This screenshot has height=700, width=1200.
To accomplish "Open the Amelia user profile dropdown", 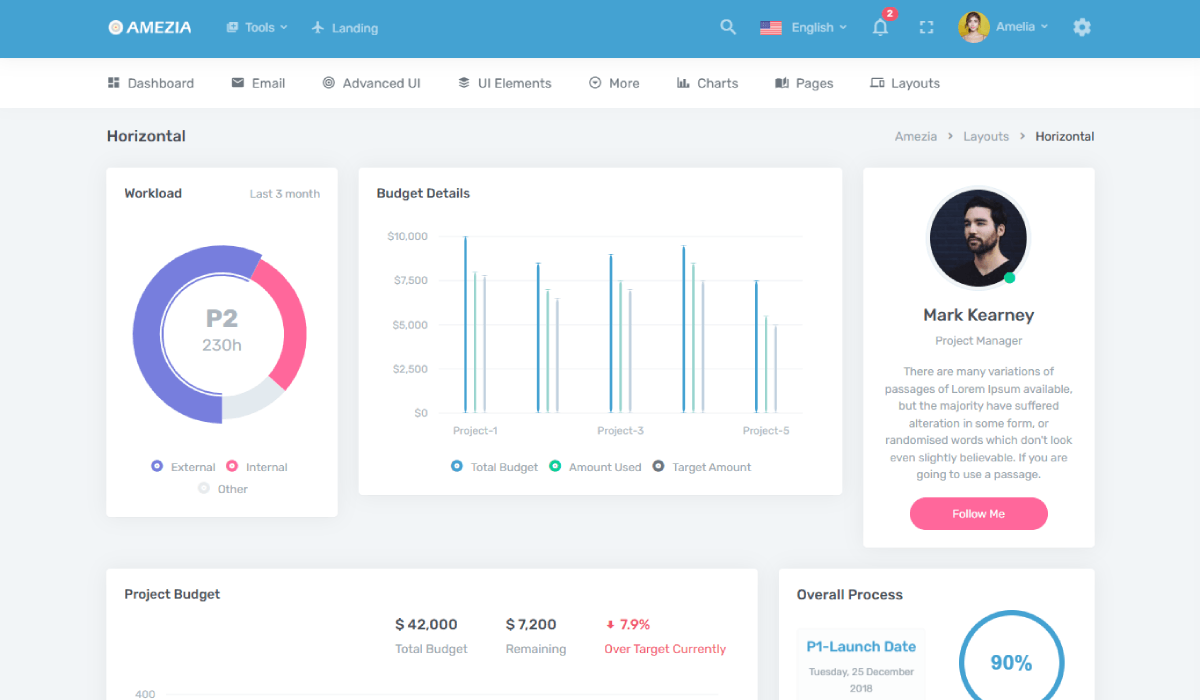I will click(x=1004, y=27).
